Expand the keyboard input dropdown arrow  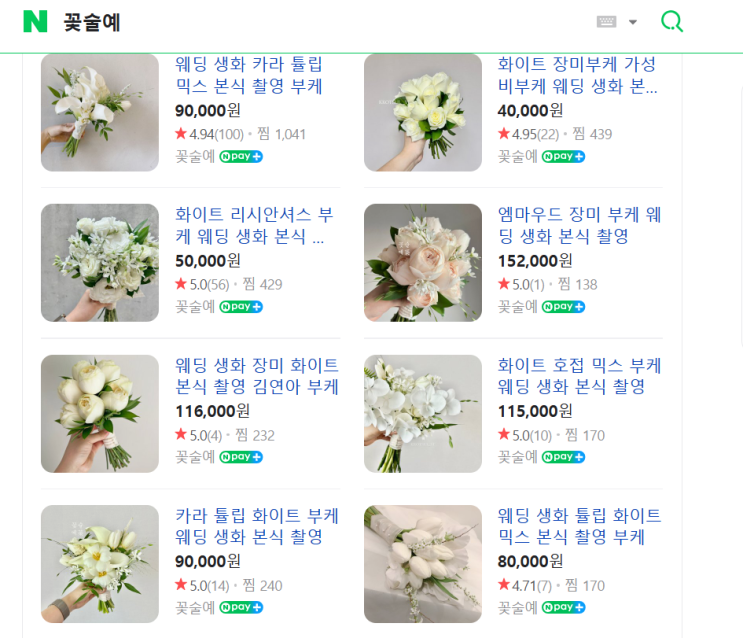click(632, 23)
